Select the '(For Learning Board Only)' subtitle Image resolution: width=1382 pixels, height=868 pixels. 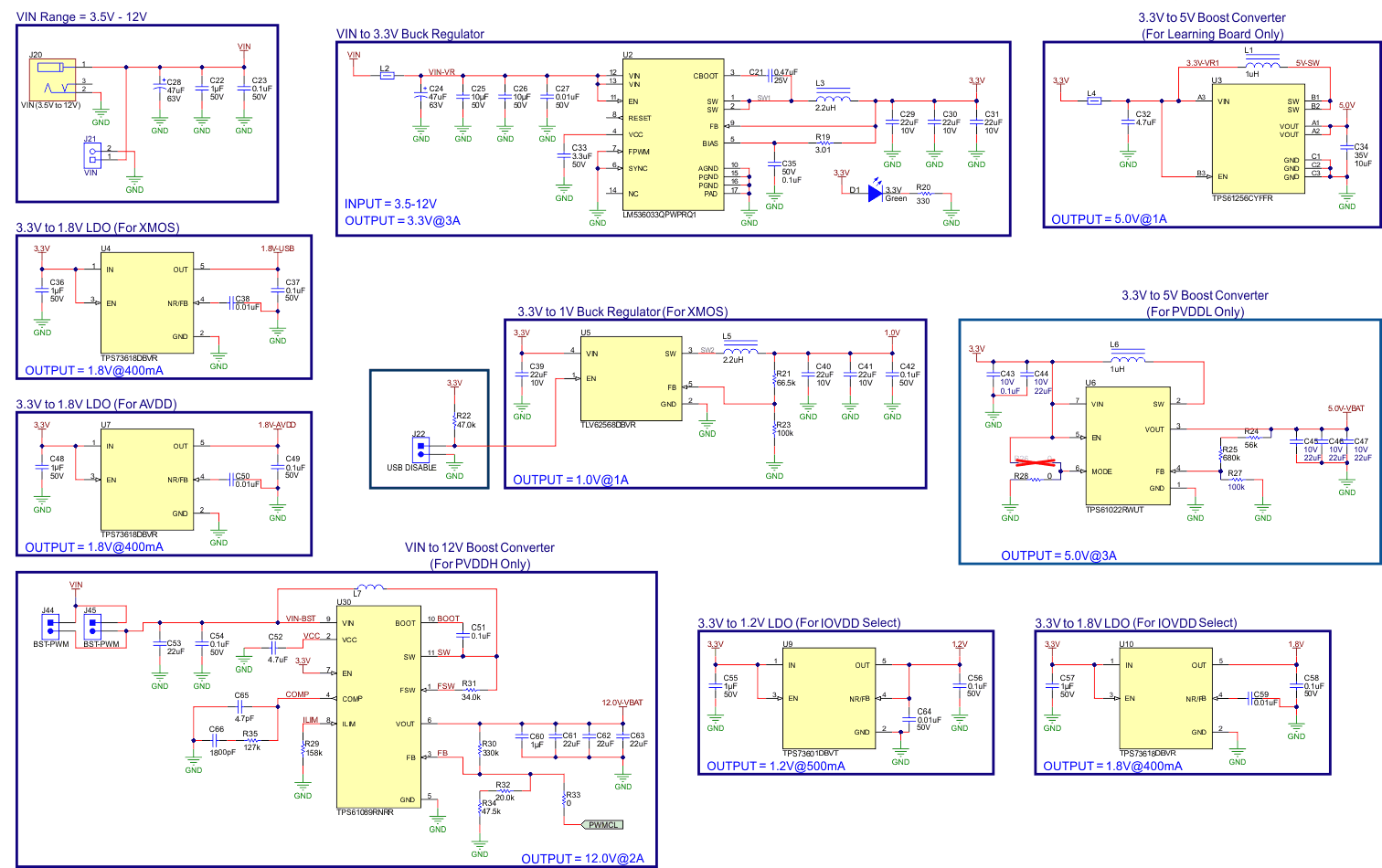point(1213,34)
